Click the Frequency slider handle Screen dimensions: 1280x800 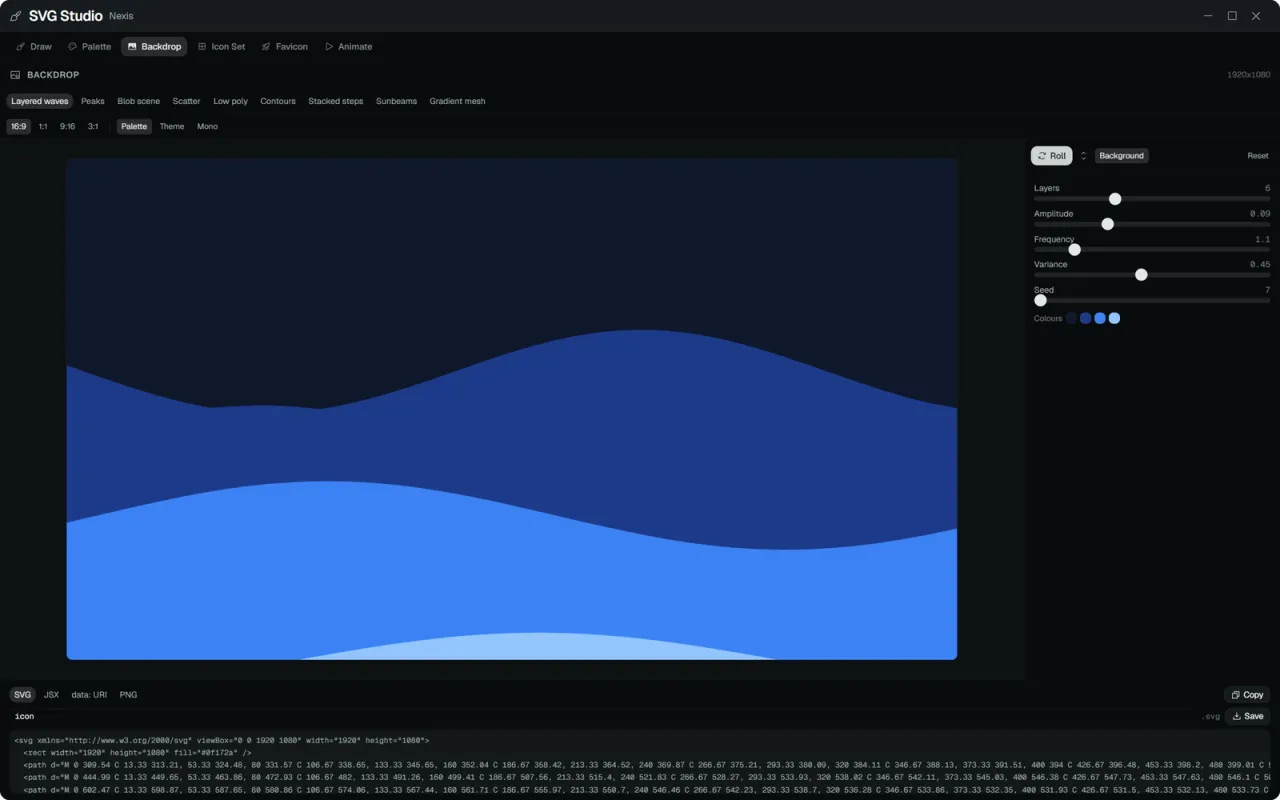(1075, 250)
